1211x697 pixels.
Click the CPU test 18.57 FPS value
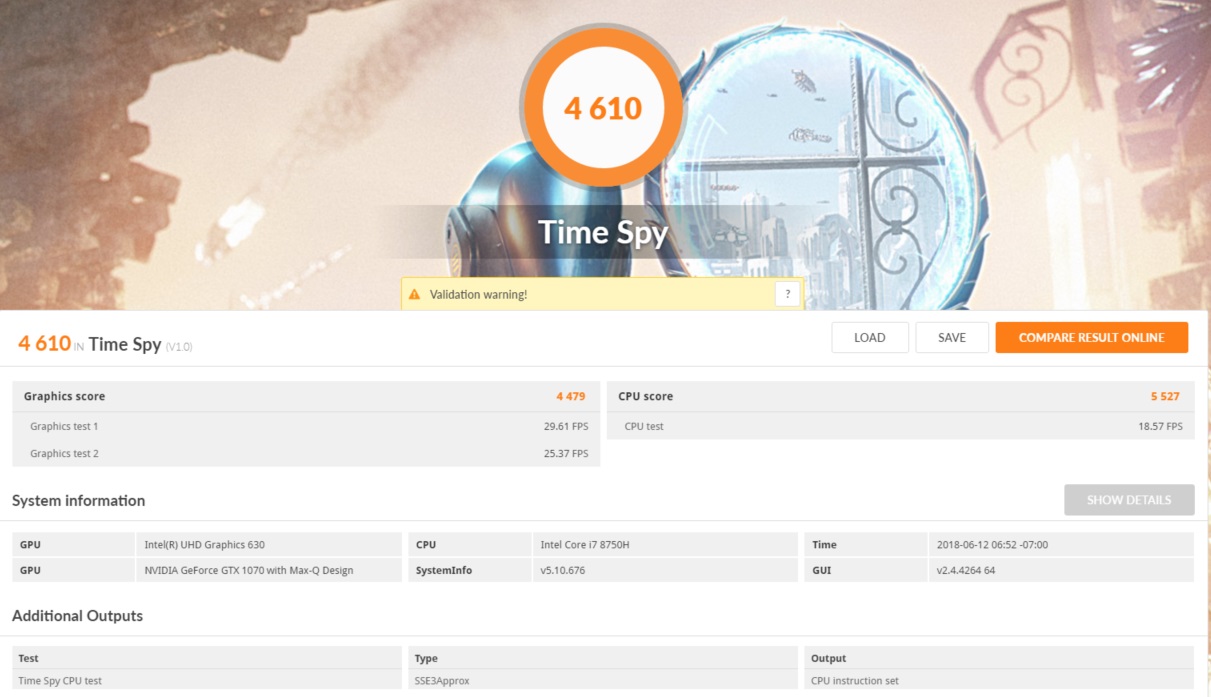pyautogui.click(x=1159, y=427)
